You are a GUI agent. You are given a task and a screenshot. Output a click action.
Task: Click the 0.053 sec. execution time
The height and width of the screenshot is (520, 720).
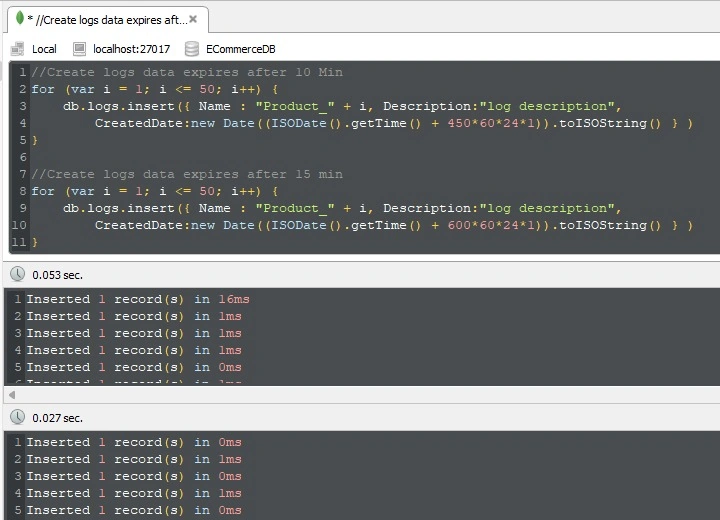(57, 275)
